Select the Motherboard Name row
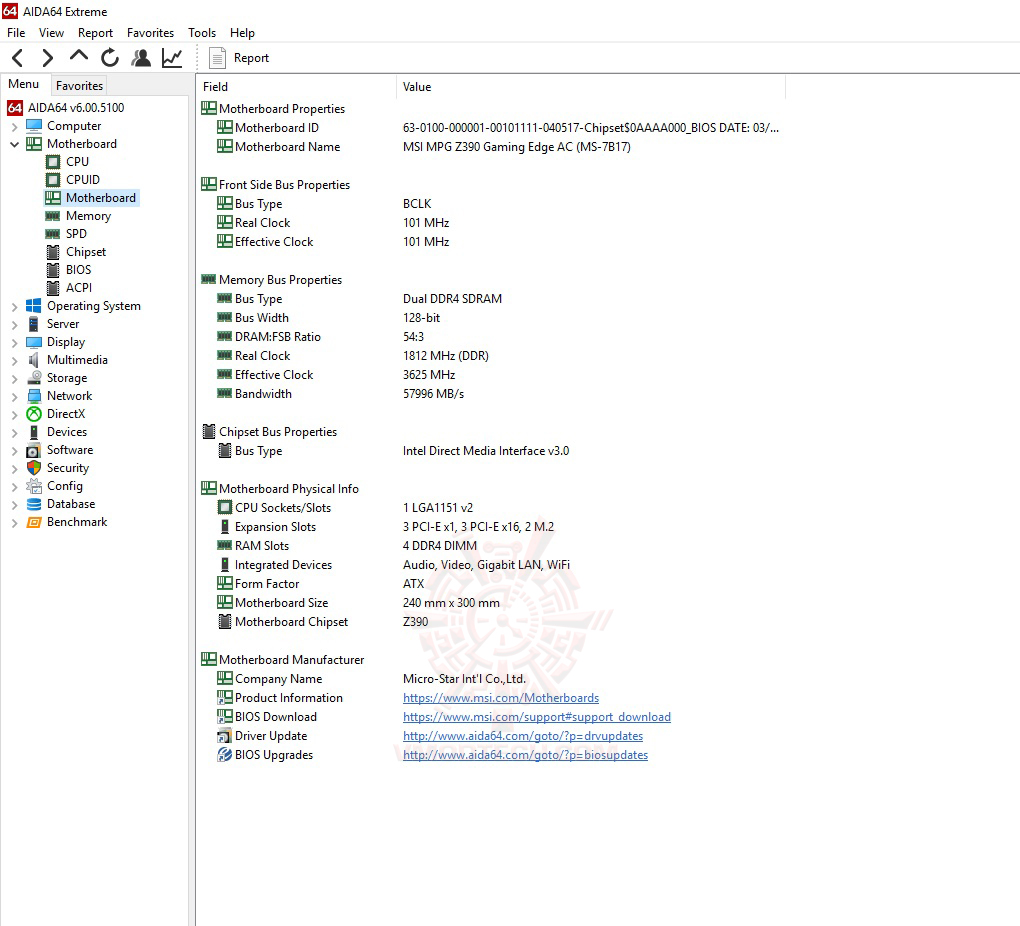Screen dimensions: 1020x926 pos(491,147)
